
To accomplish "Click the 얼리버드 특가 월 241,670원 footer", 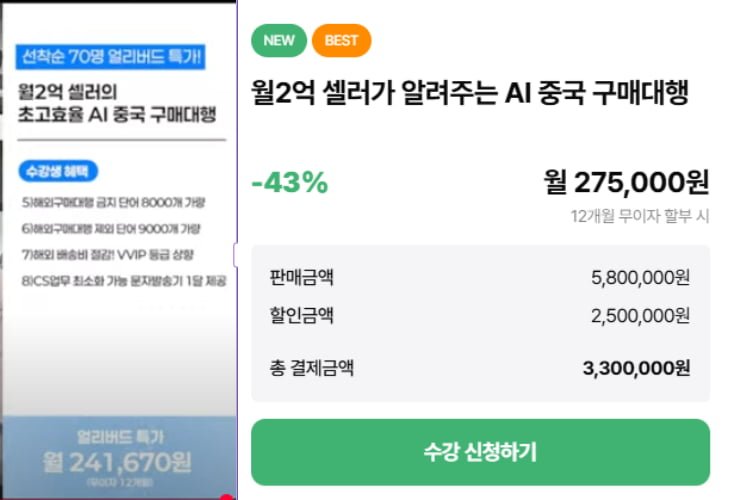I will point(119,457).
